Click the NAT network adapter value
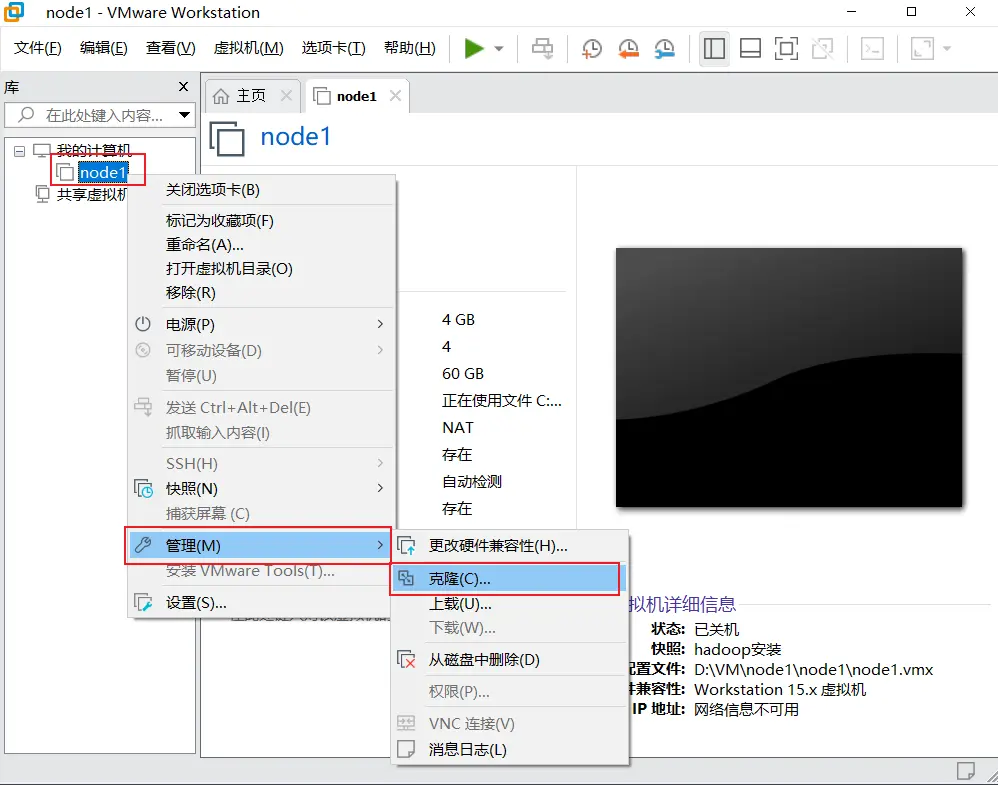The image size is (998, 785). [458, 428]
